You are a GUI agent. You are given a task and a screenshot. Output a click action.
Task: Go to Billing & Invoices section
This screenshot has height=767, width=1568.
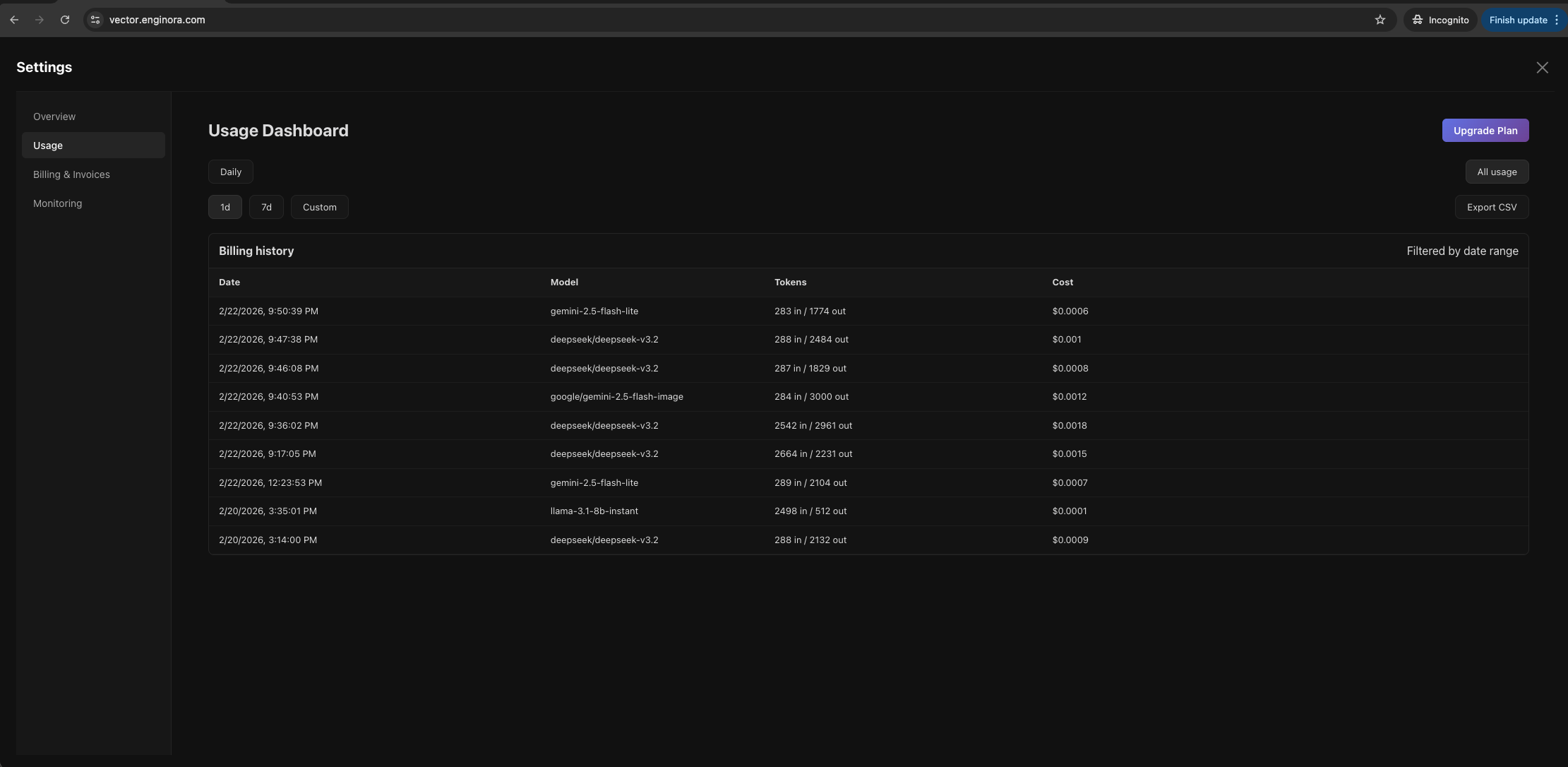71,174
